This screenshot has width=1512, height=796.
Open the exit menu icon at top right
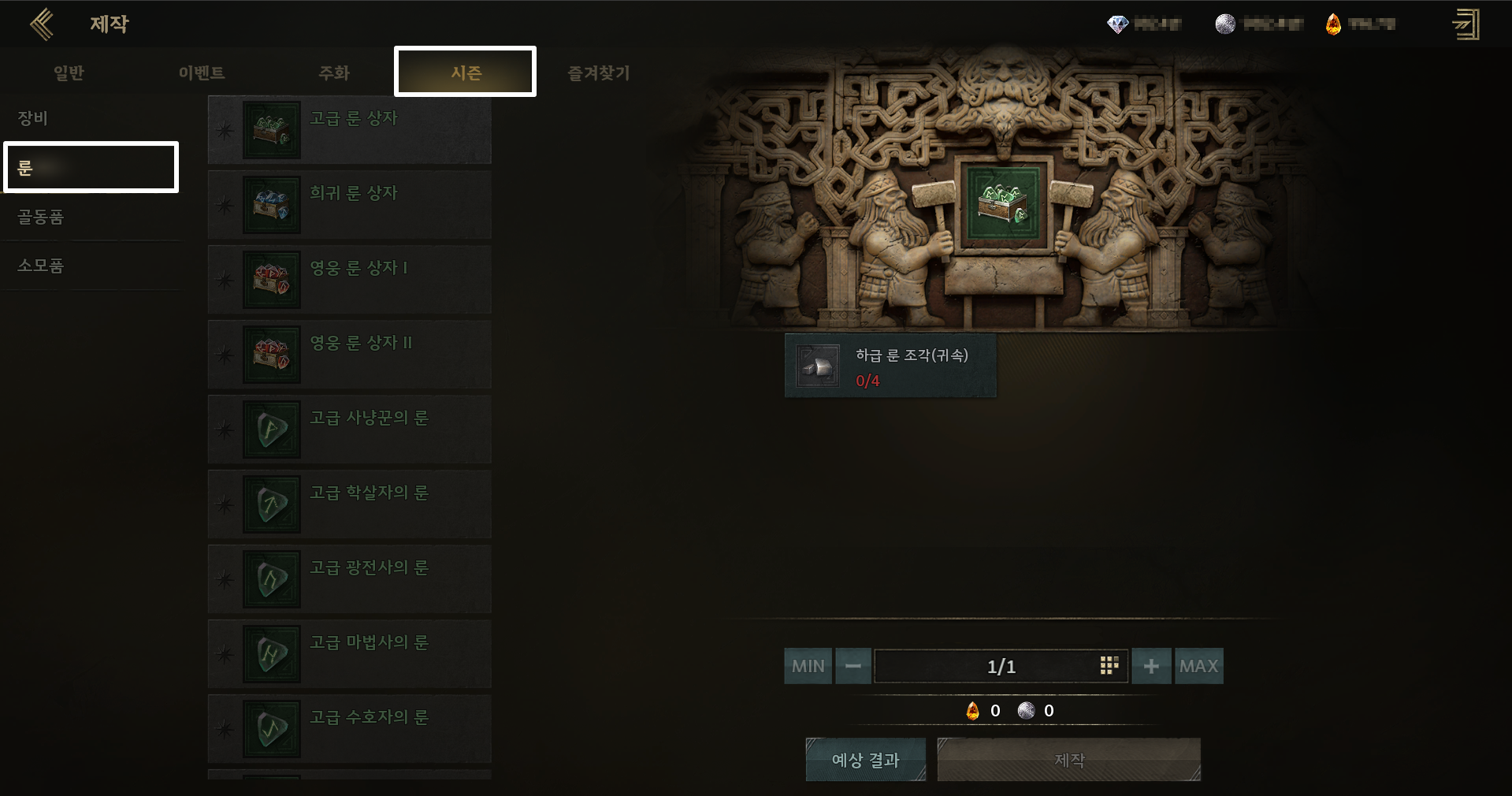(x=1466, y=24)
